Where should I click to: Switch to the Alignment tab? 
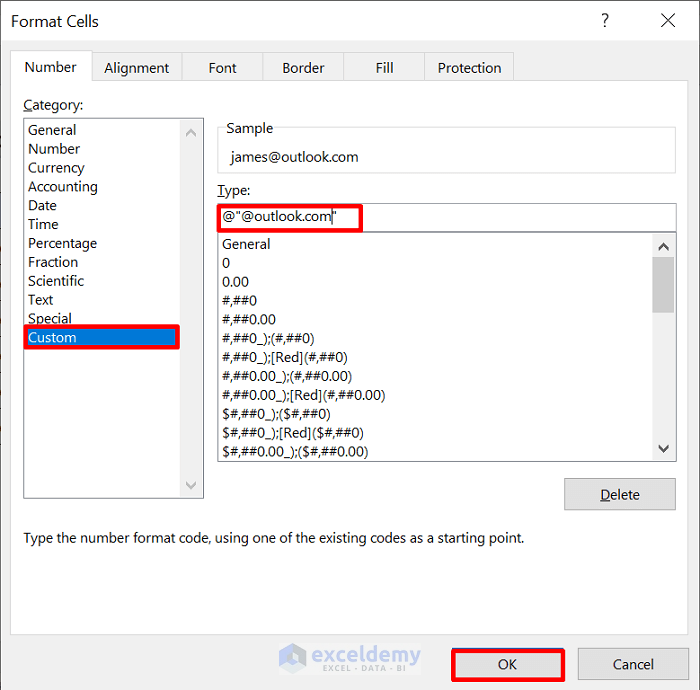click(136, 68)
